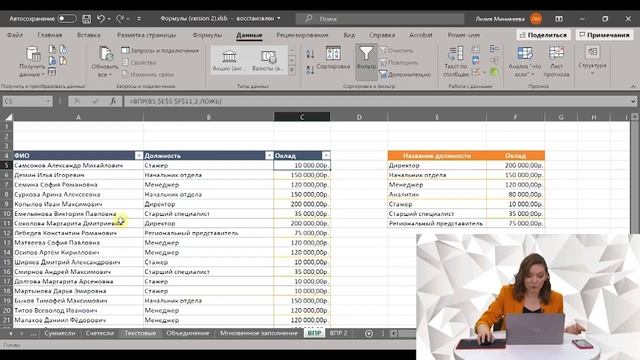Click the Flash Fill icon
640x360 pixels.
click(476, 49)
